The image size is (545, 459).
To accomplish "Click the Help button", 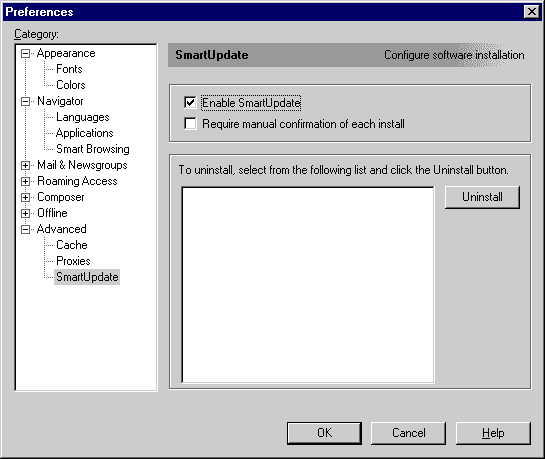I will click(493, 433).
